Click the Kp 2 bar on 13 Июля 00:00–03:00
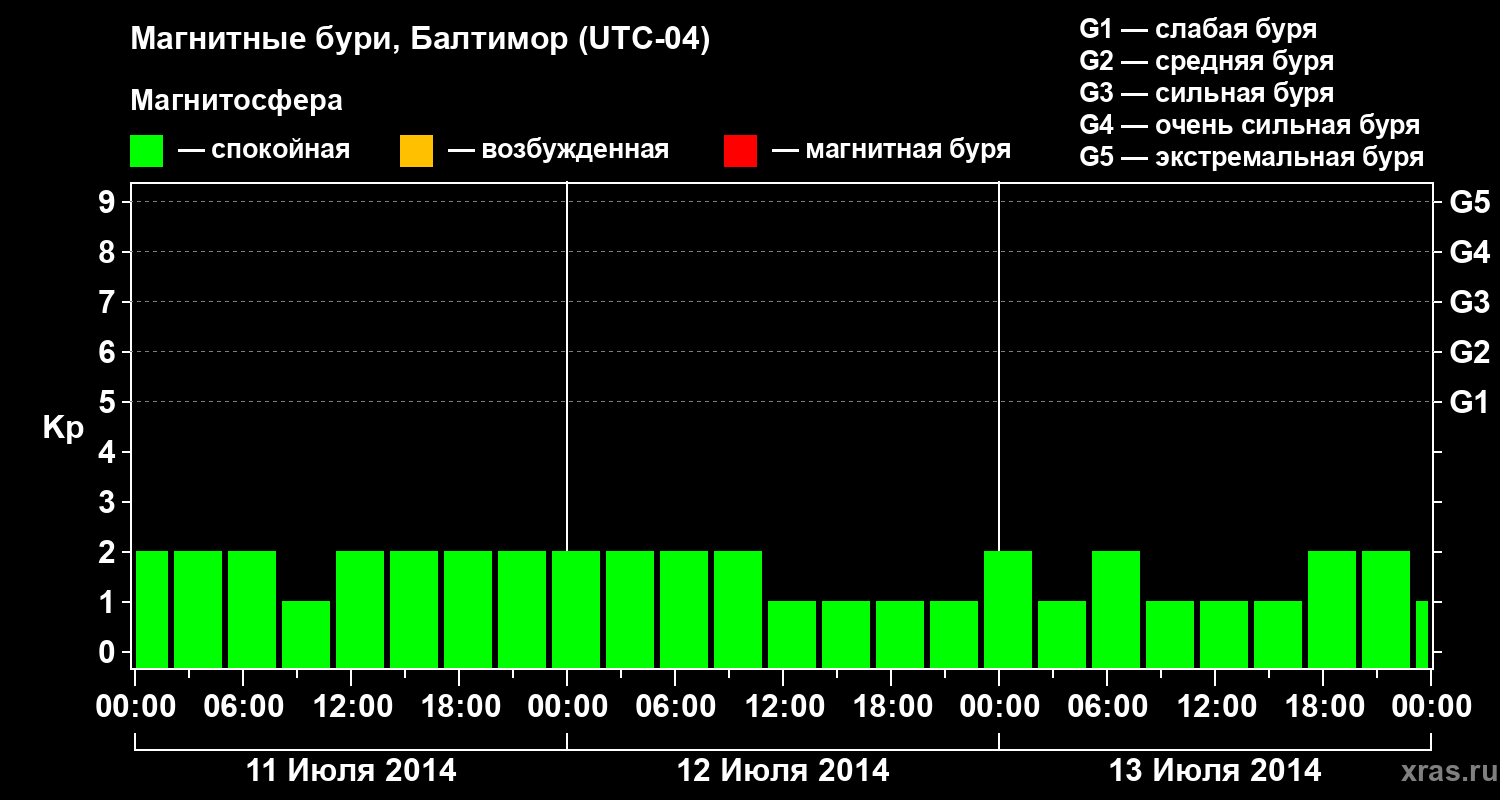Image resolution: width=1500 pixels, height=800 pixels. [1008, 609]
